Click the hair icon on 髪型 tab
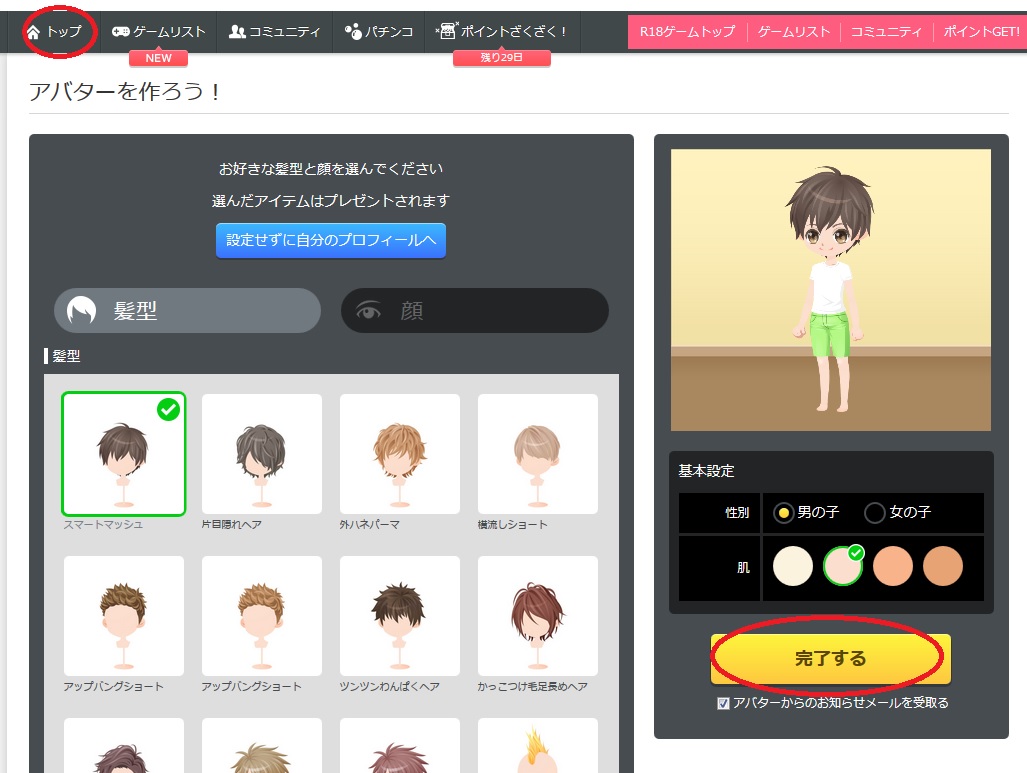The width and height of the screenshot is (1027, 773). tap(81, 311)
